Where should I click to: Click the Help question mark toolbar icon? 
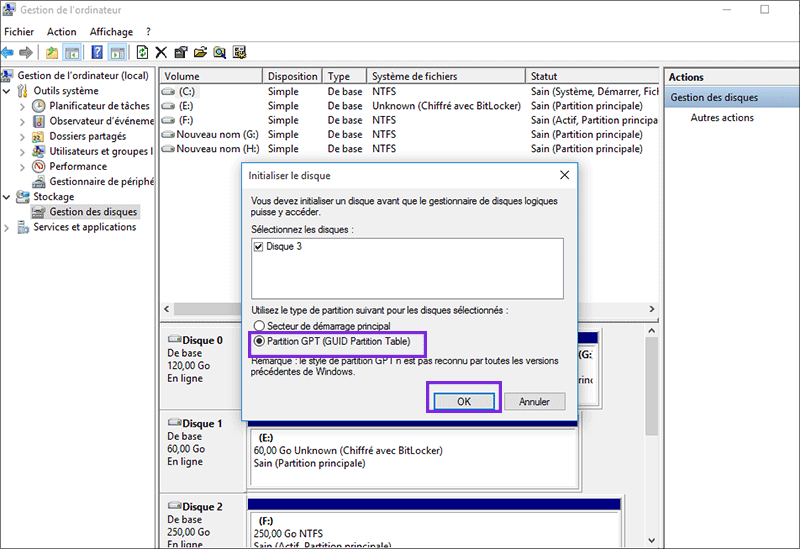click(x=97, y=52)
